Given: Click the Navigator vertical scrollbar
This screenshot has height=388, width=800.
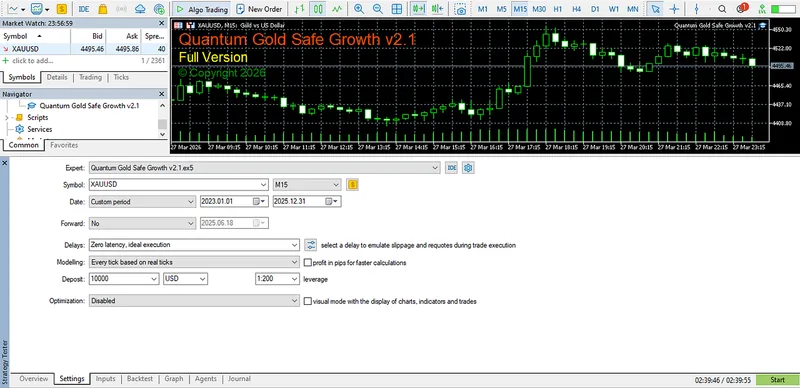Looking at the screenshot, I should point(162,119).
